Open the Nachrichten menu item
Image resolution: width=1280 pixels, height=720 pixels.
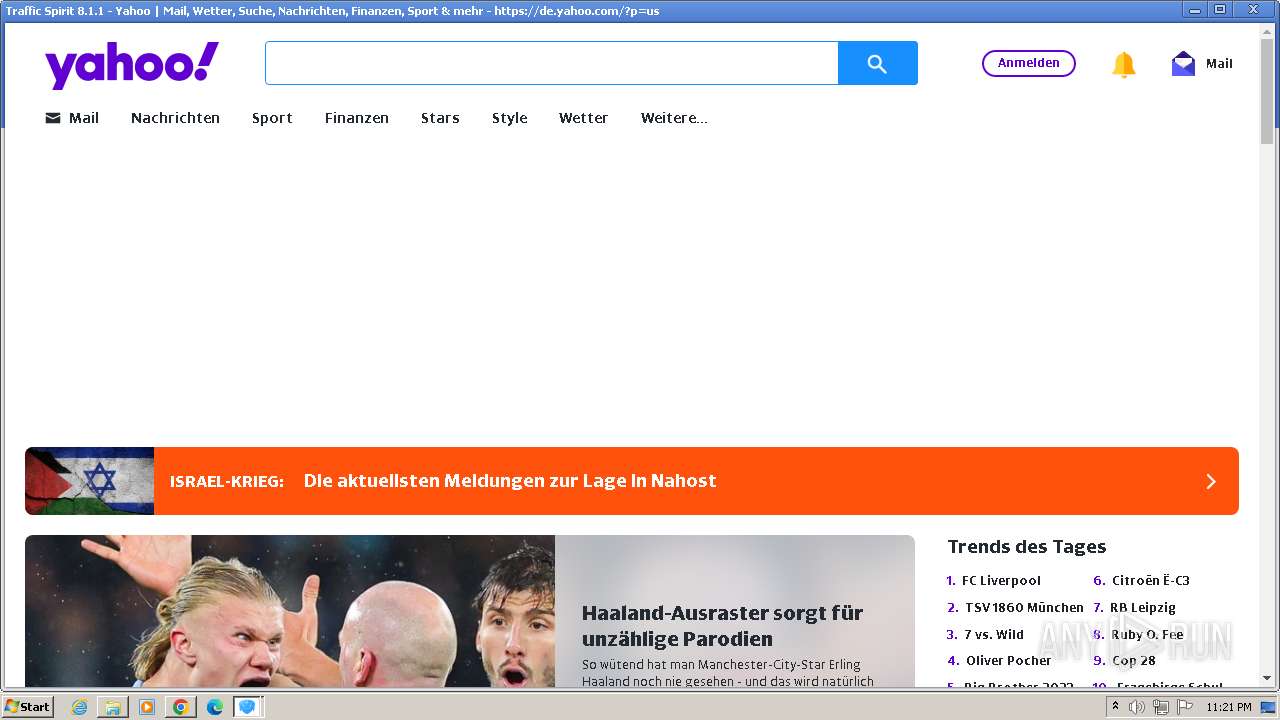pyautogui.click(x=175, y=118)
